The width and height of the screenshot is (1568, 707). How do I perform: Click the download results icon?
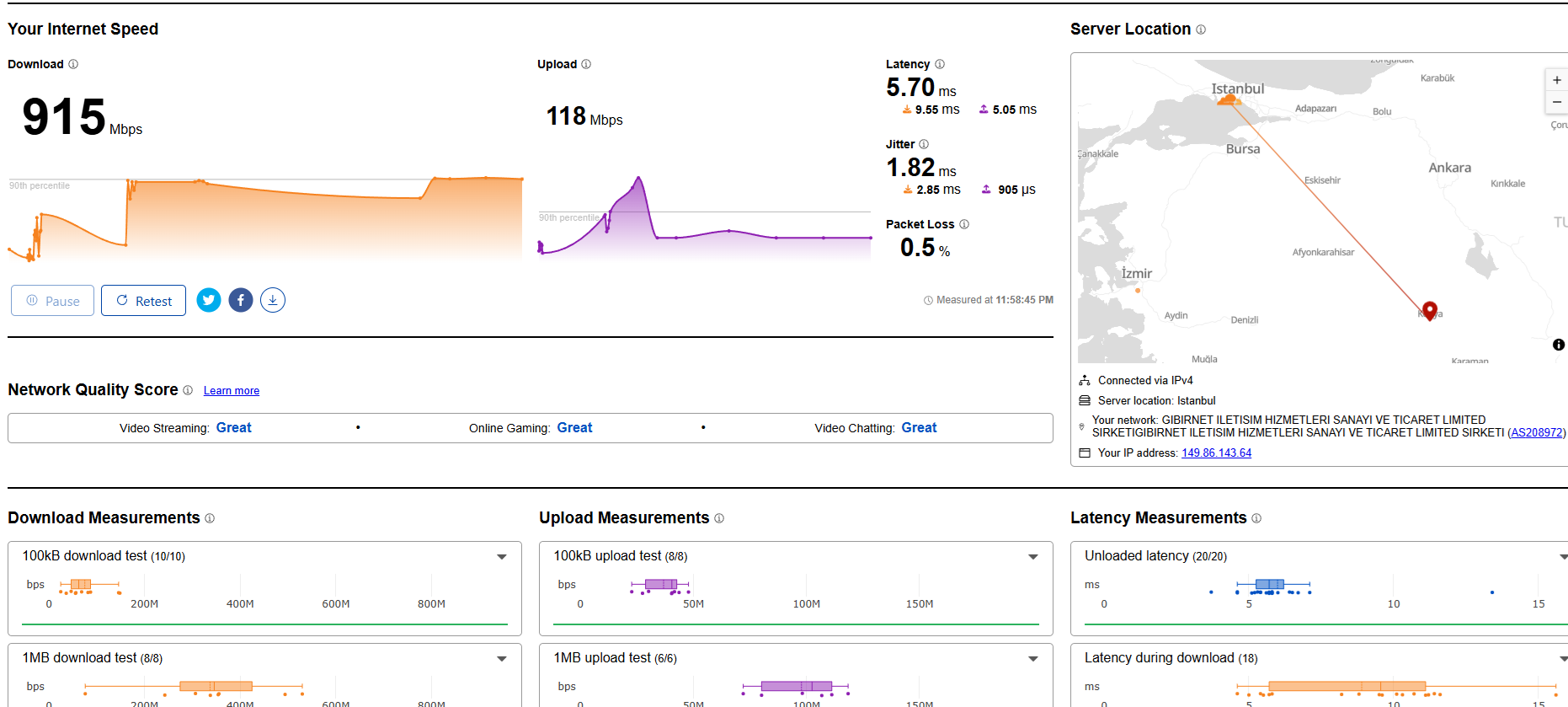pos(273,300)
